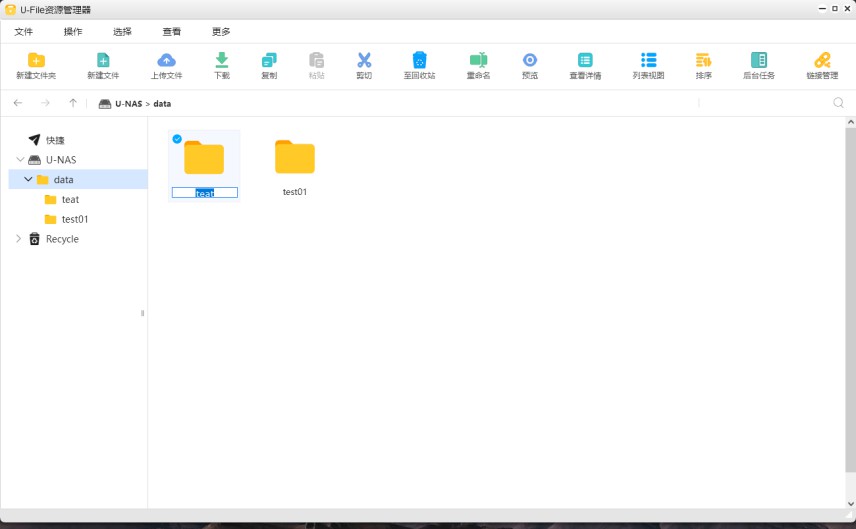Open 链接管理 (link management) from the toolbar

click(822, 61)
